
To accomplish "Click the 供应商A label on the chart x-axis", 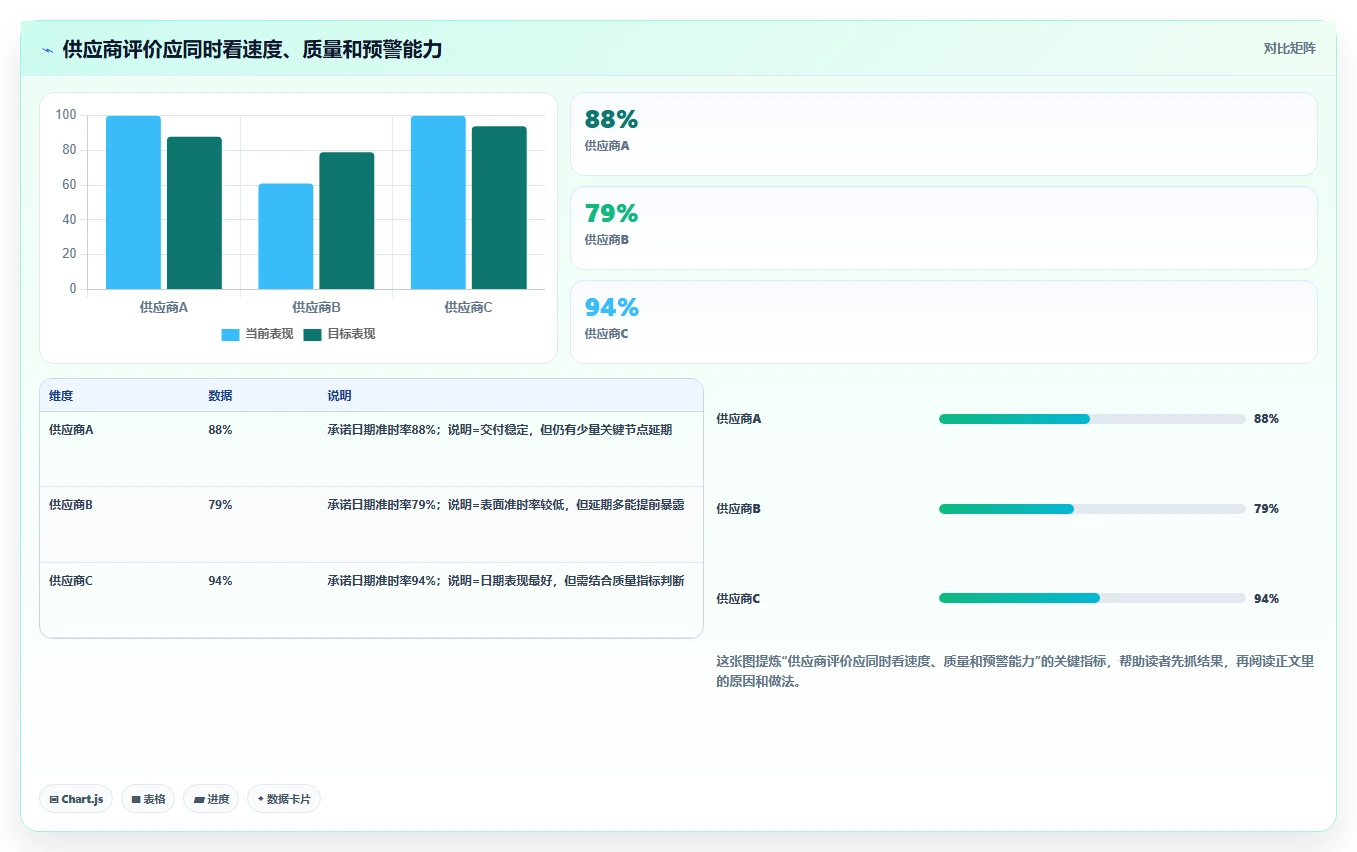I will tap(164, 307).
